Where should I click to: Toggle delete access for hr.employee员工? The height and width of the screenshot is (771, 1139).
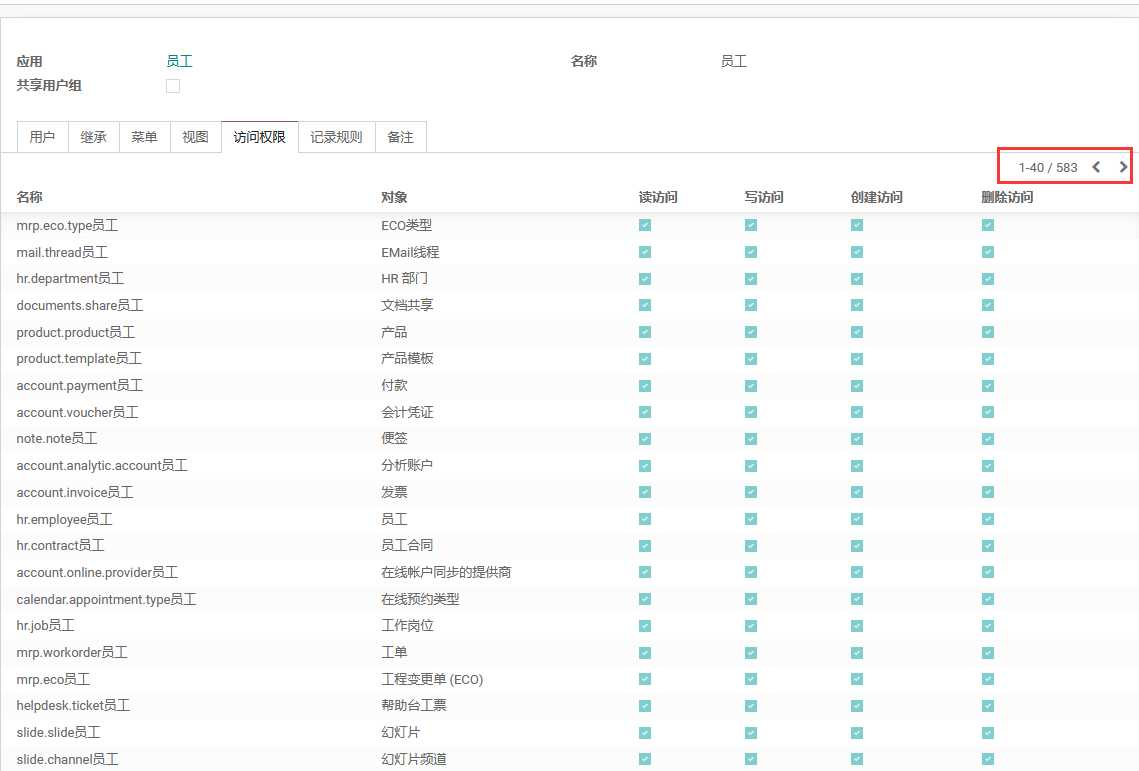tap(988, 519)
